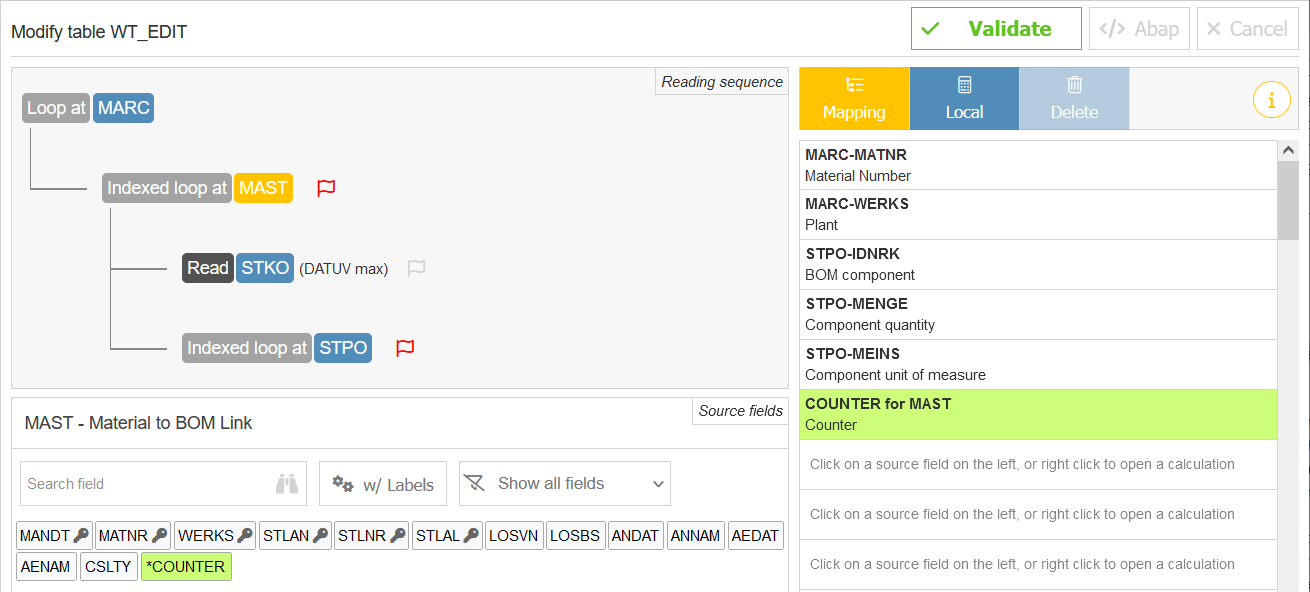Click the mapping list scrollbar thumb
Viewport: 1310px width, 592px height.
point(1288,200)
